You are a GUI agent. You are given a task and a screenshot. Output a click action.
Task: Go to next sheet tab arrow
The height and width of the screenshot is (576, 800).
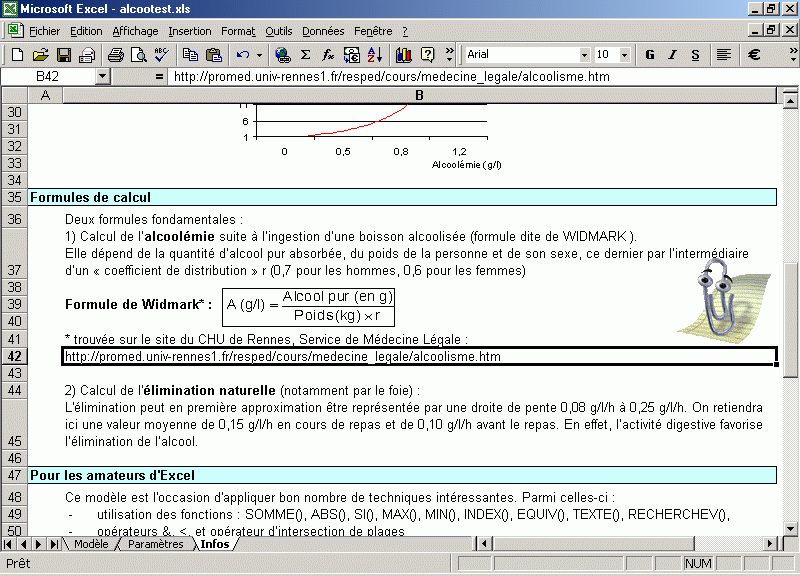38,544
